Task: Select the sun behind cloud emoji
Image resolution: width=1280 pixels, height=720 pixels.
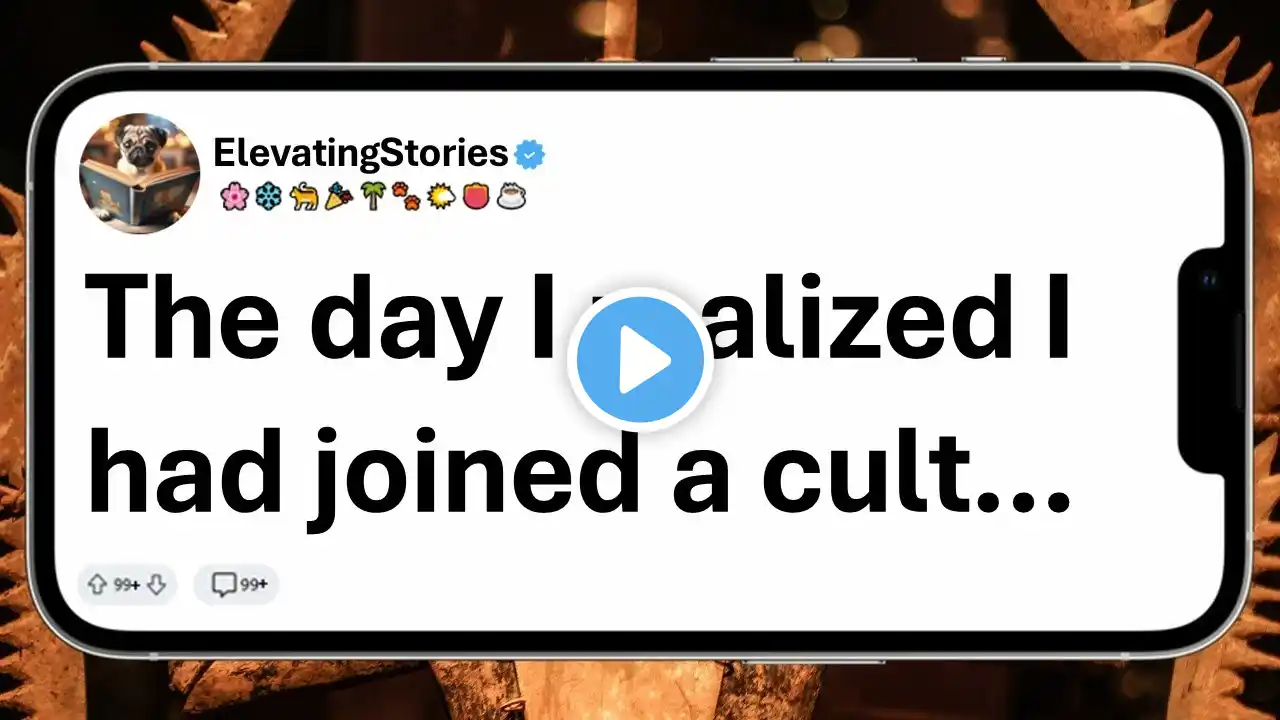Action: pos(442,197)
